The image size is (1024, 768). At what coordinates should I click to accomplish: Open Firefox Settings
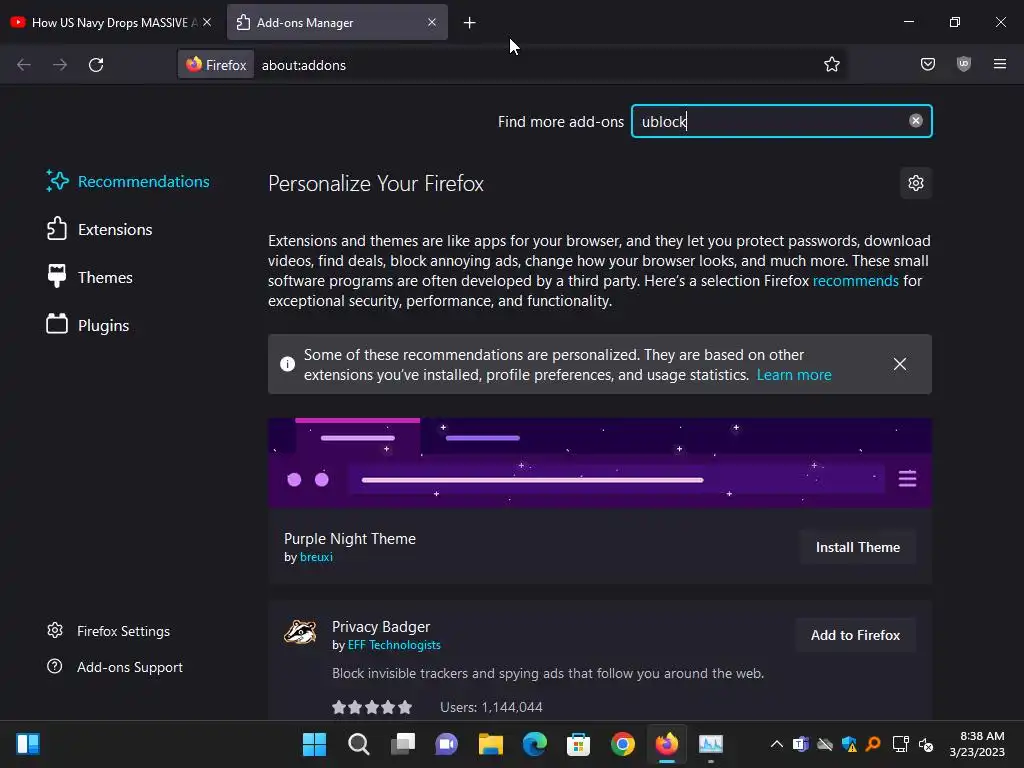(x=108, y=631)
